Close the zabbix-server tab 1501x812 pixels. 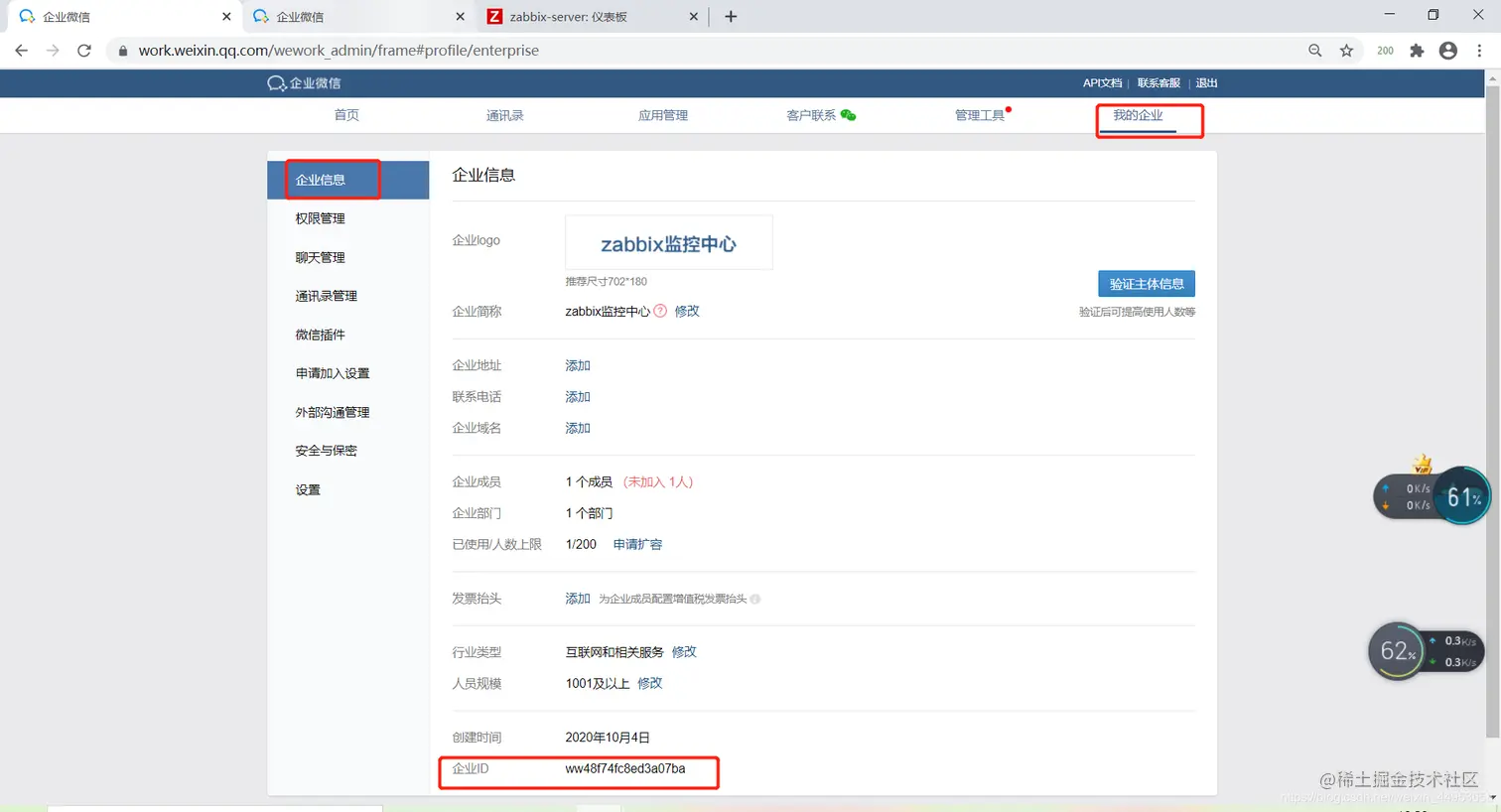point(693,16)
